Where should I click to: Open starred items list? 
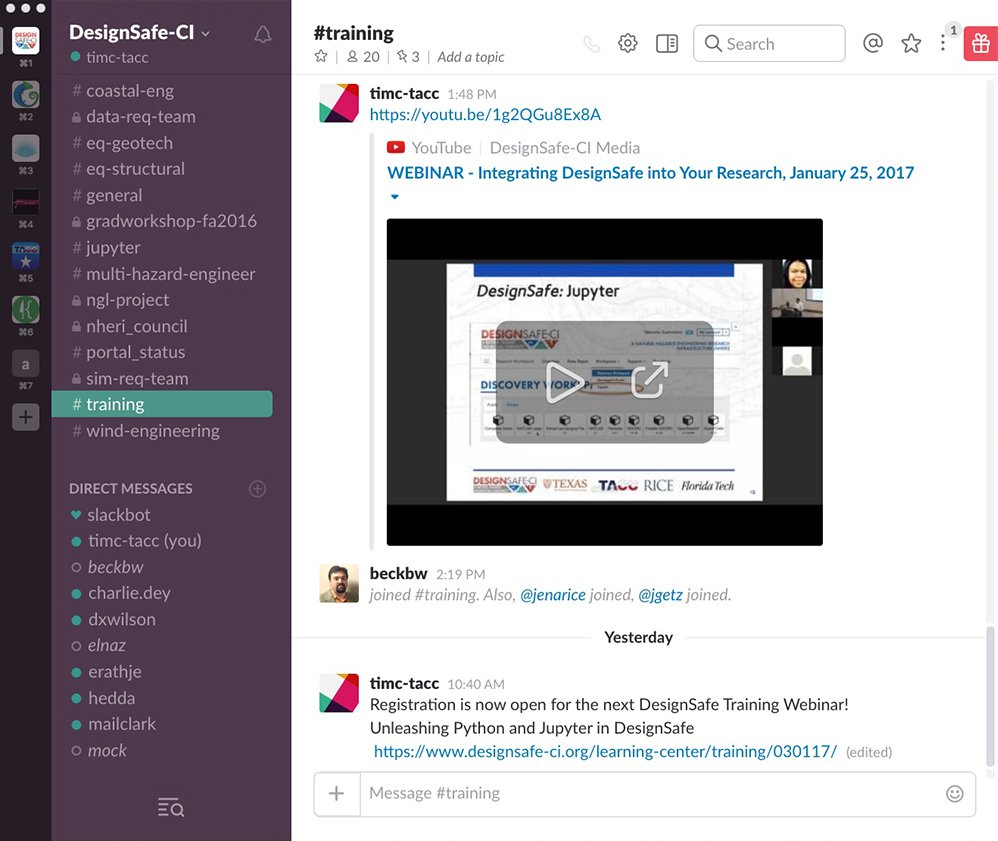(x=911, y=43)
